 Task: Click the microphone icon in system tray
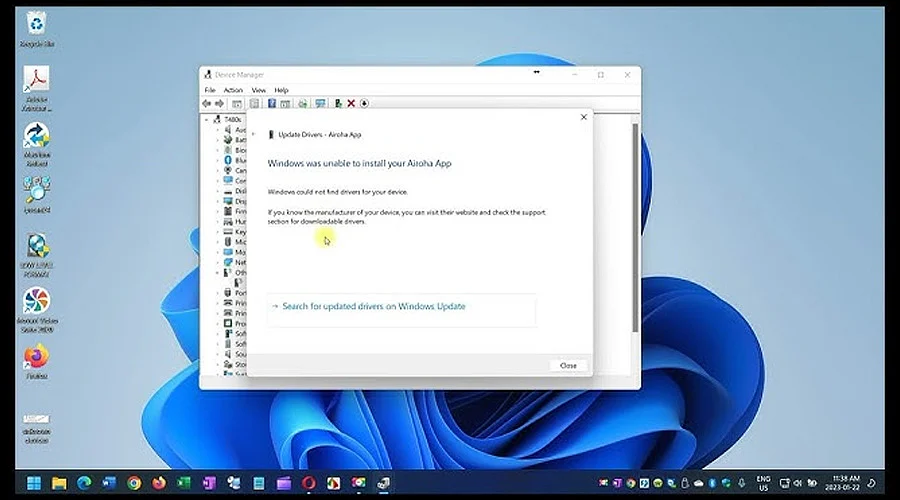742,483
